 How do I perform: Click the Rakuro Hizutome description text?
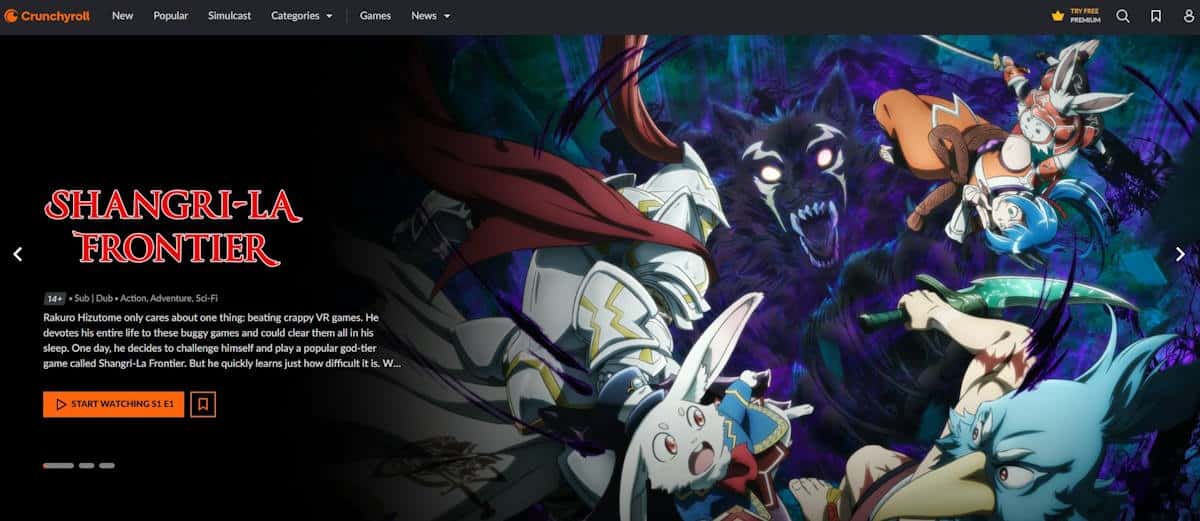tap(222, 340)
